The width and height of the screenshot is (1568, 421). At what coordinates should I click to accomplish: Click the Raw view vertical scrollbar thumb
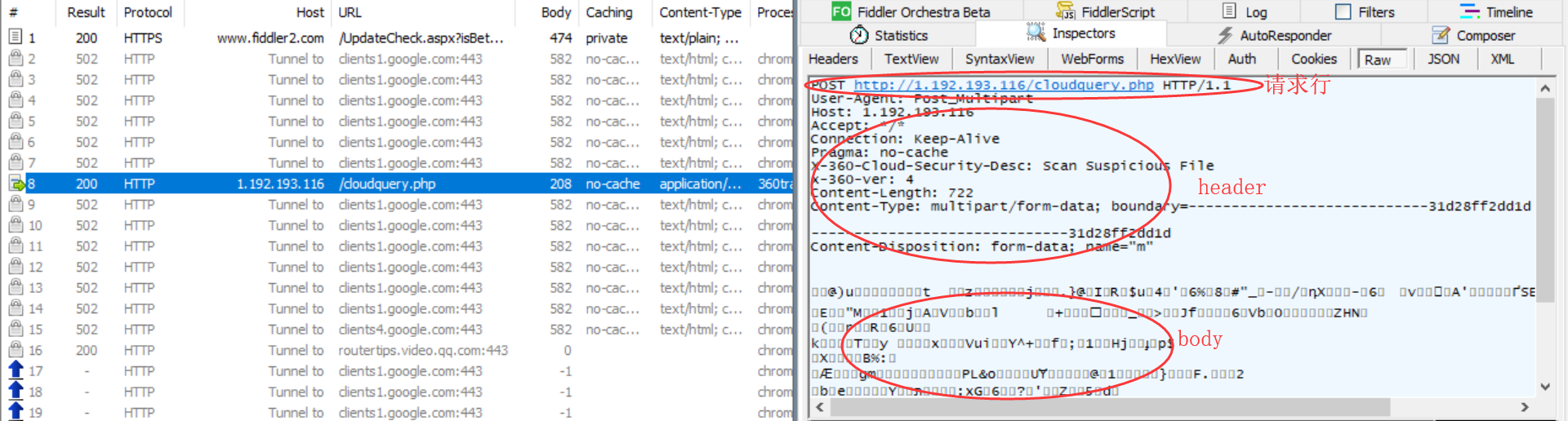pos(1544,200)
